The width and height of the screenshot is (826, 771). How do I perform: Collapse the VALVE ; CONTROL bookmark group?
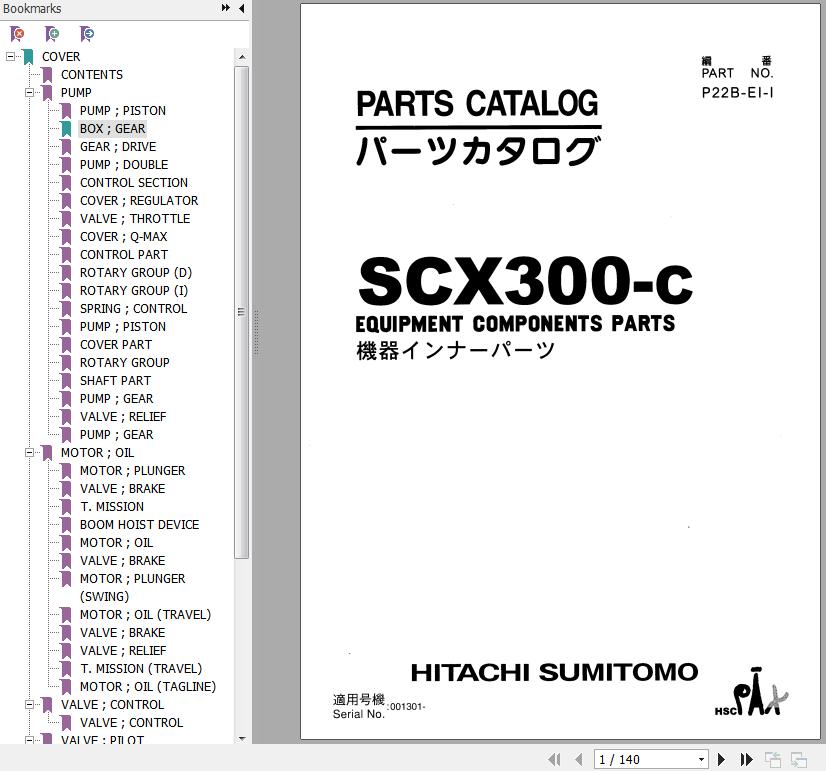[x=30, y=705]
